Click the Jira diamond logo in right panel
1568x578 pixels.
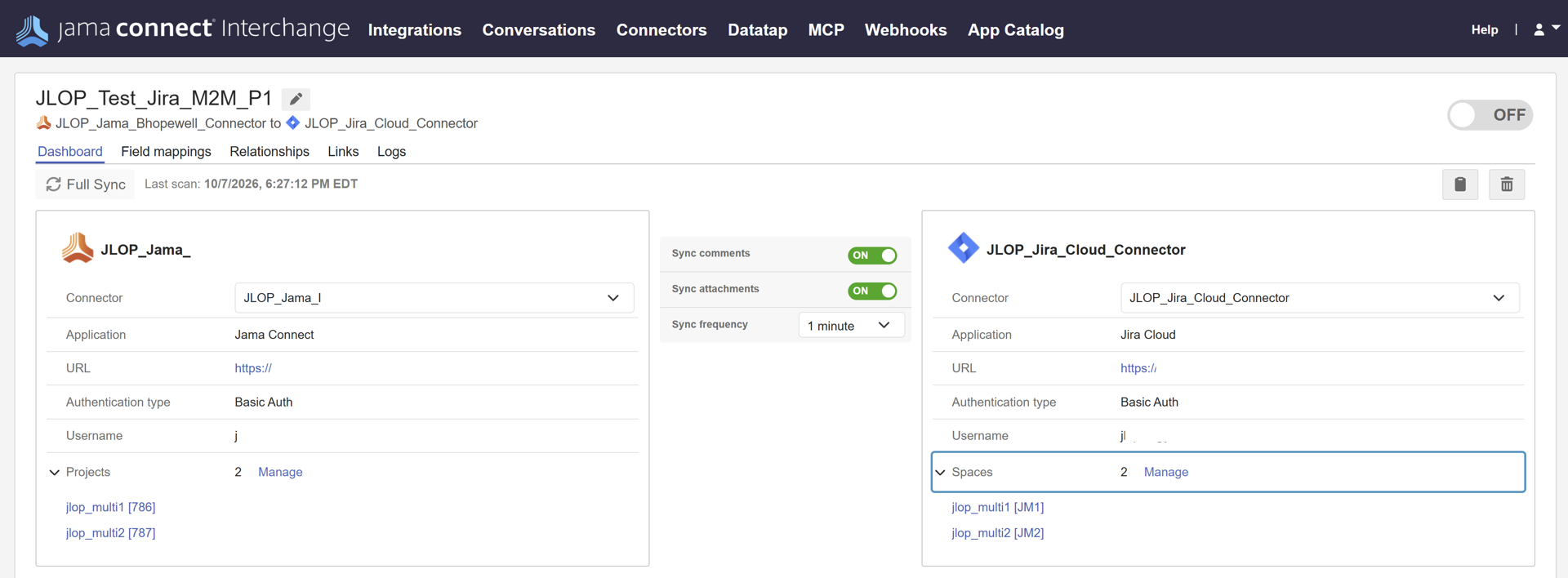(964, 248)
